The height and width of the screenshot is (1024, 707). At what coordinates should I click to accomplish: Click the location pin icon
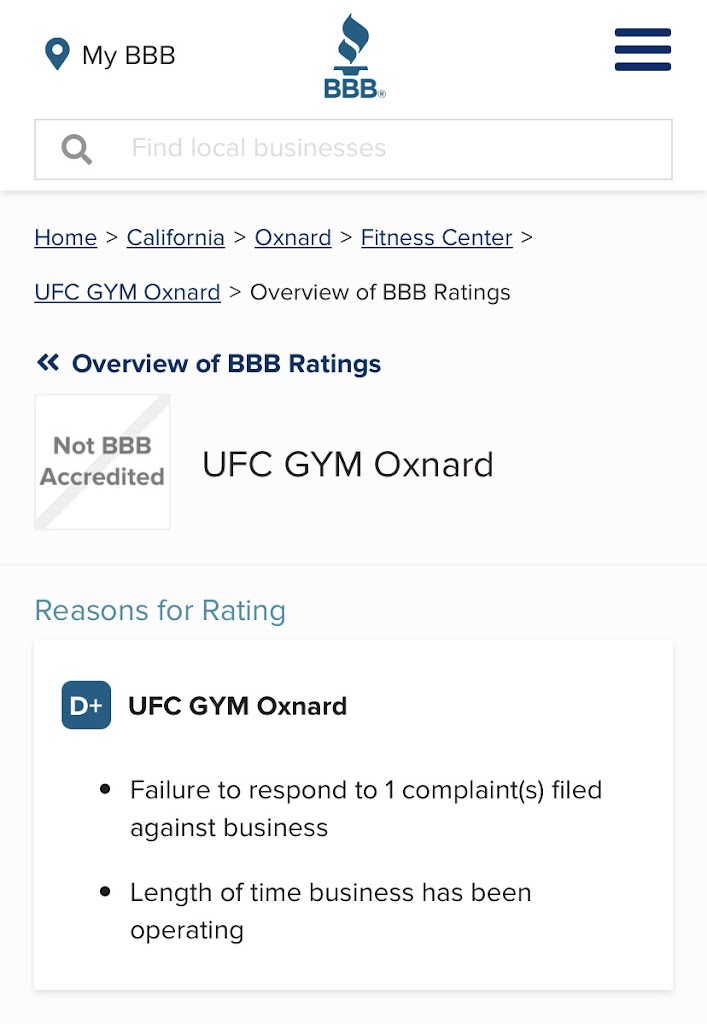tap(57, 54)
